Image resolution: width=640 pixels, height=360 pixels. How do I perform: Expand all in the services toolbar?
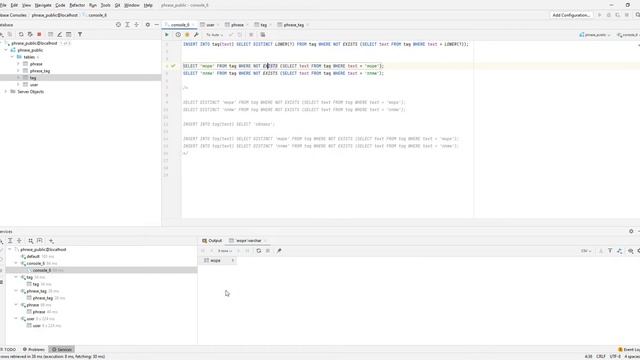coord(10,241)
